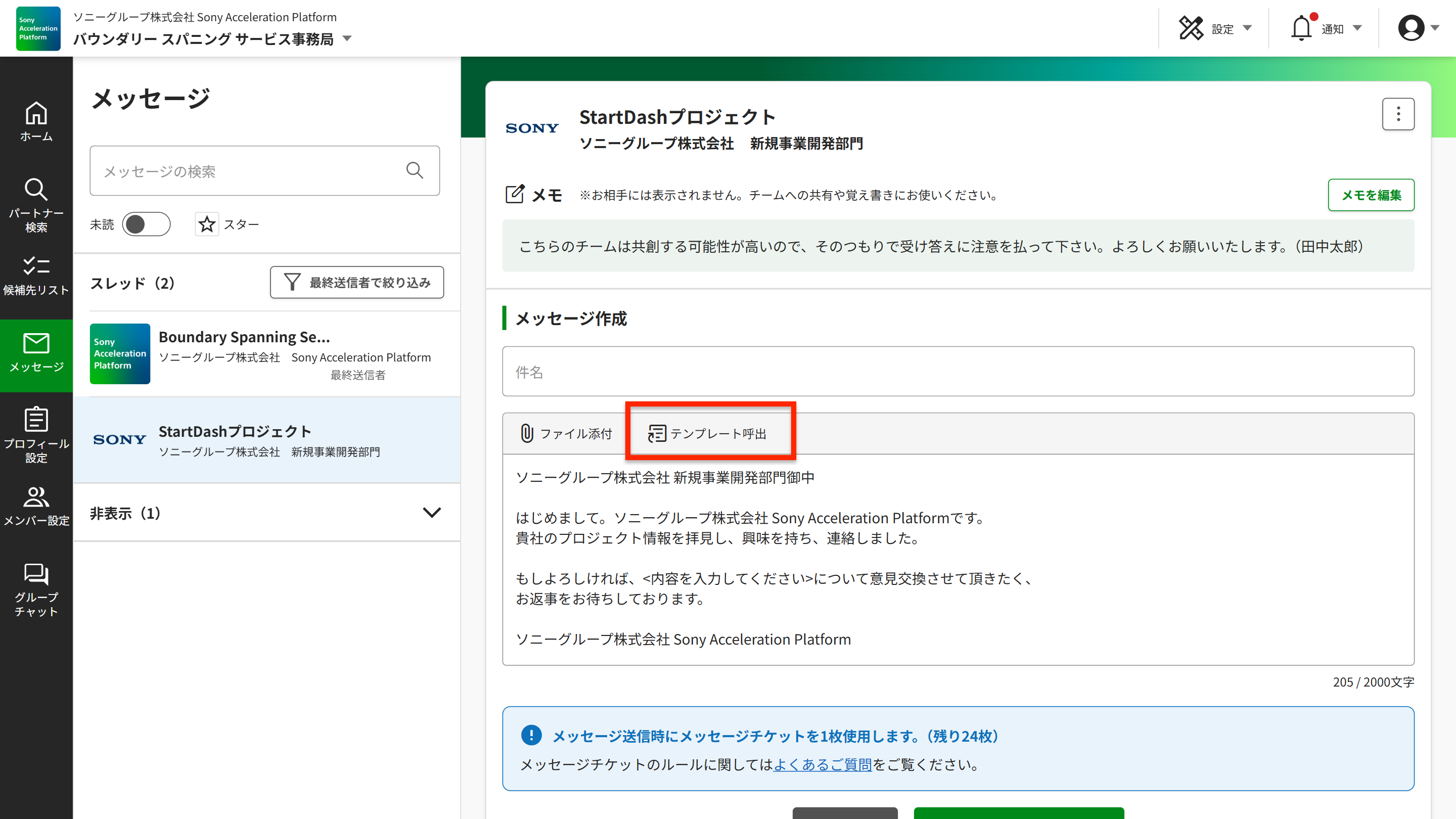Open Group Chat (グループチャット) in the sidebar
1456x819 pixels.
coord(36,589)
